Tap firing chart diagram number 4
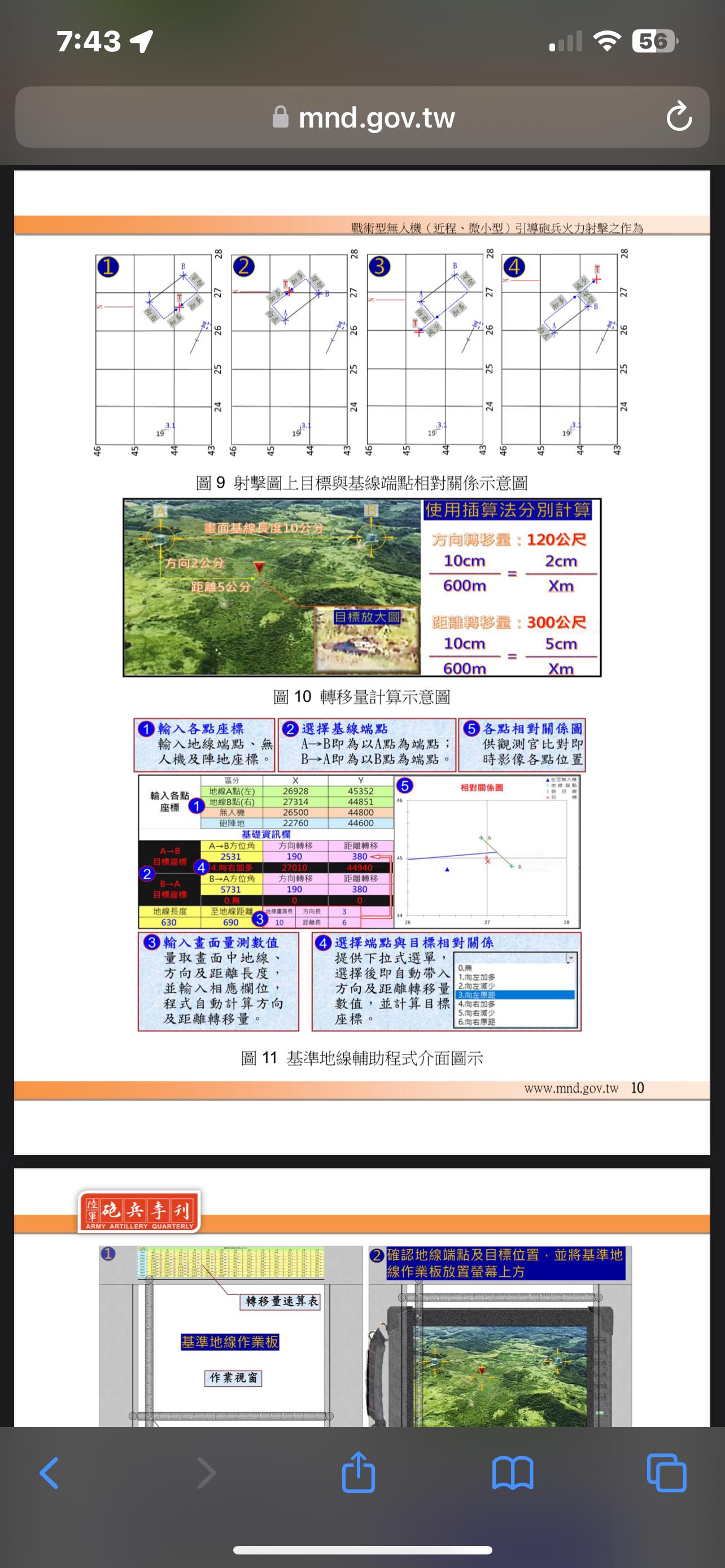Screen dimensions: 725x1568 (559, 349)
